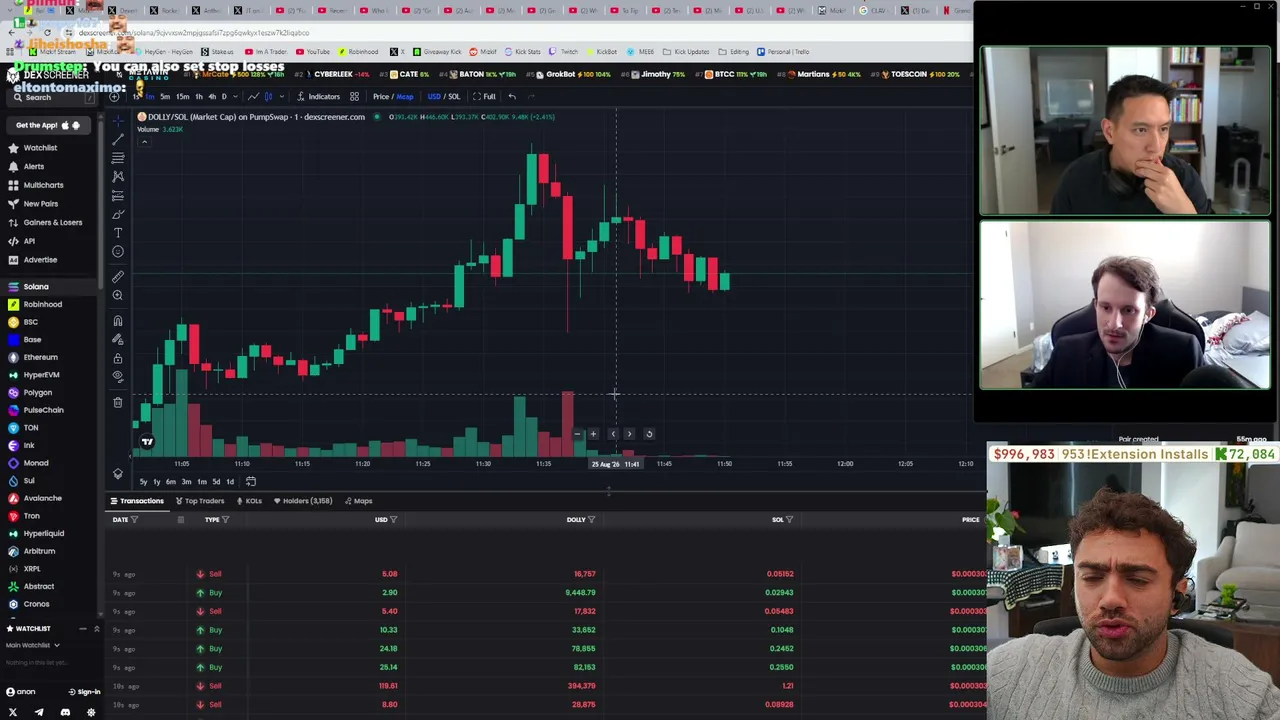Open the object tree layers icon

tap(118, 474)
